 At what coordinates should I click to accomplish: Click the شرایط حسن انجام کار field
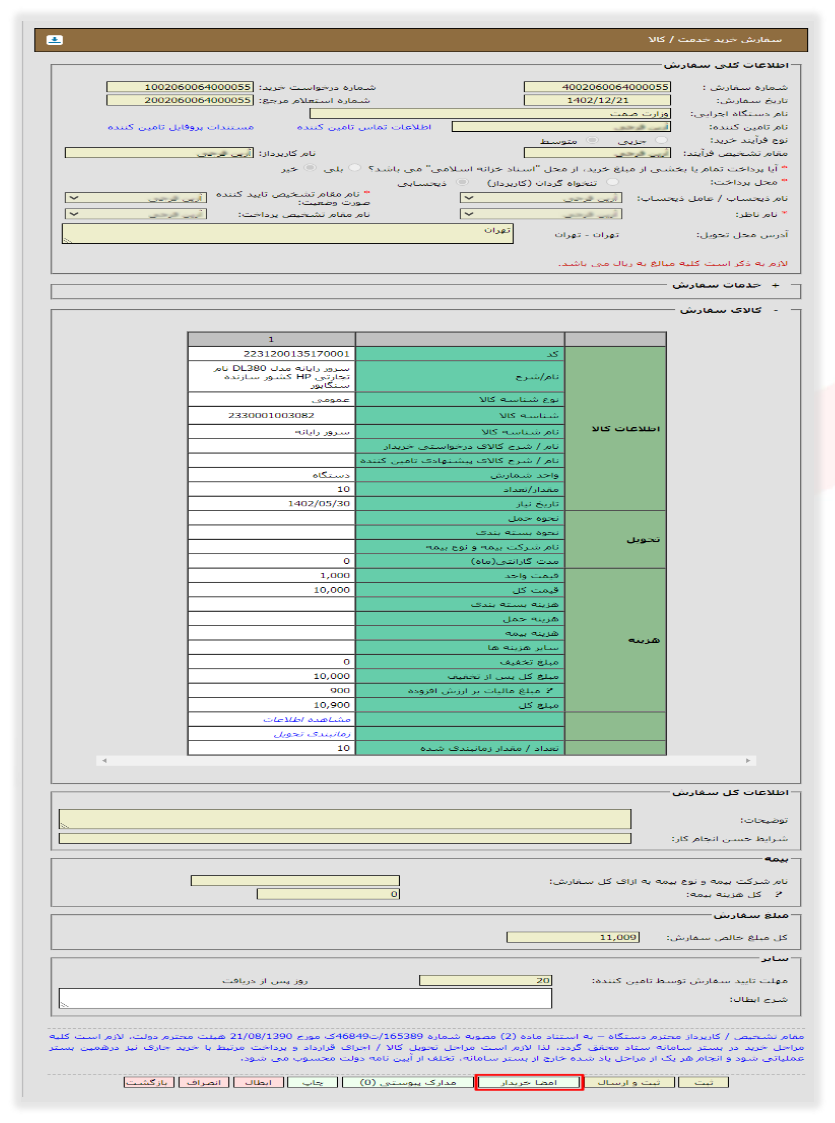point(345,838)
